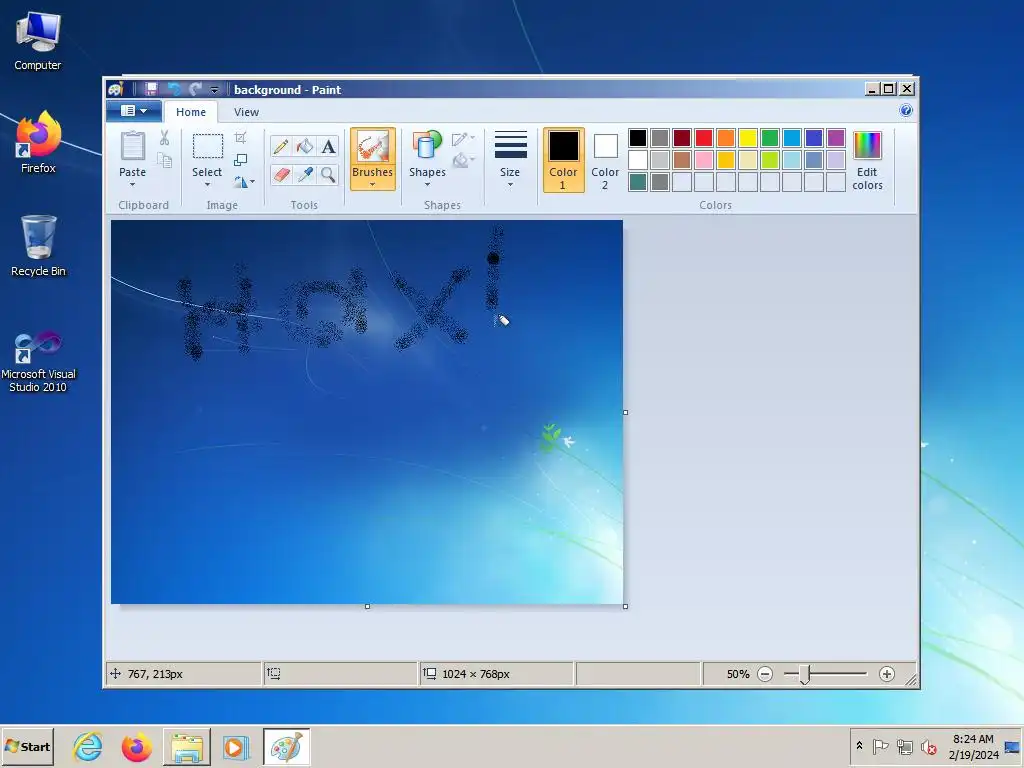Select the Color 1 button
Screen dimensions: 1024x768
[x=563, y=160]
